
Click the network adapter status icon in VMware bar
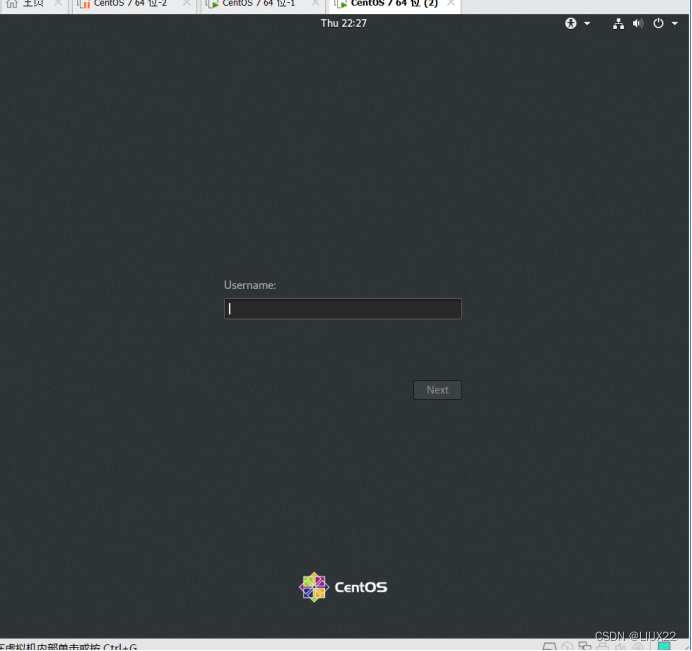585,646
